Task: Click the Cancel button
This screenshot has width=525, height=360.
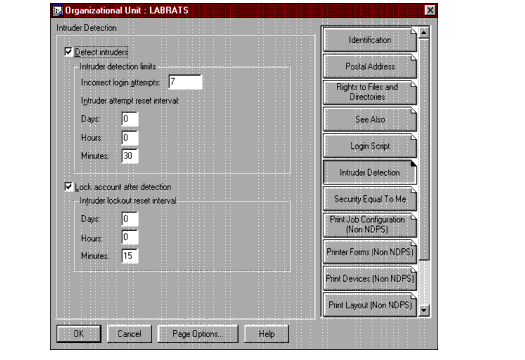Action: click(129, 334)
